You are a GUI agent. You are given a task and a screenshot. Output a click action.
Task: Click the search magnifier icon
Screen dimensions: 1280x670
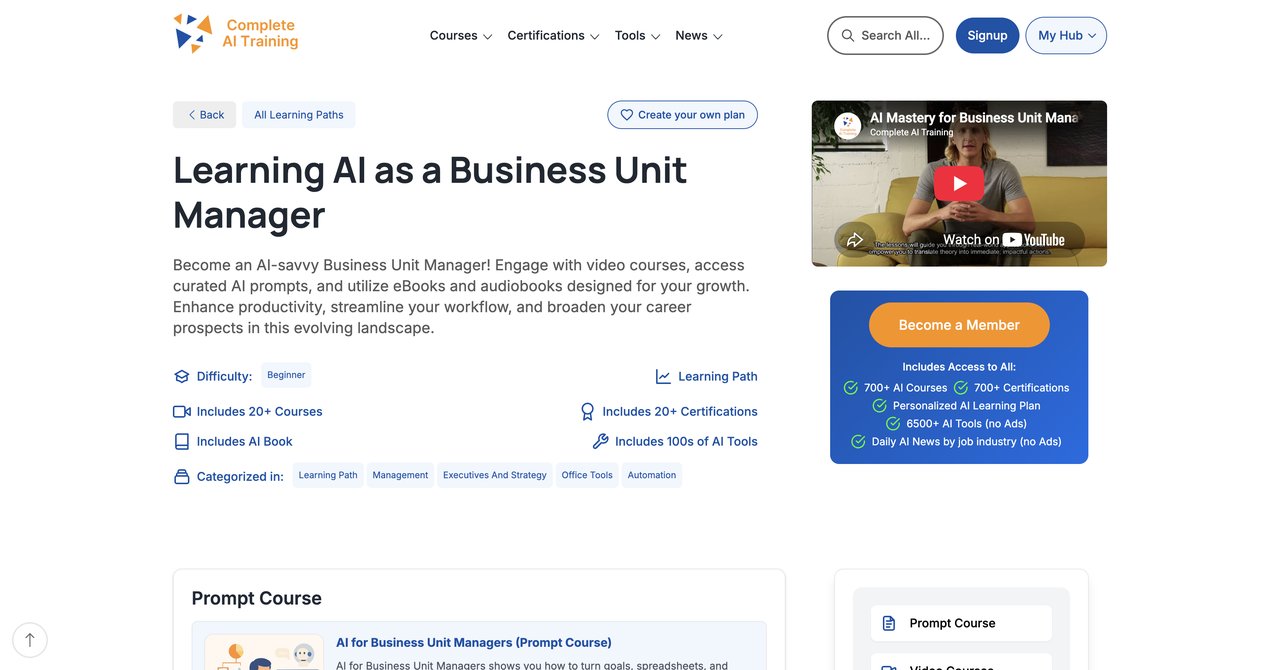(848, 35)
